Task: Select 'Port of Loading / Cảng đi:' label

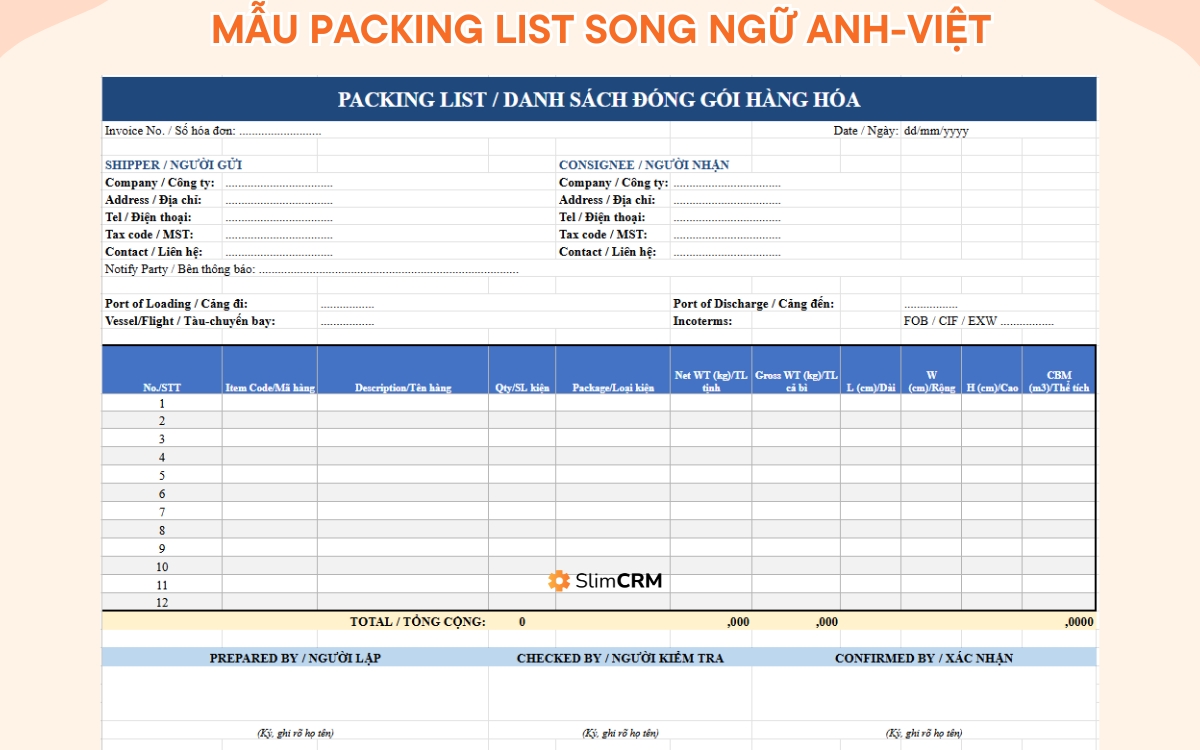Action: point(176,304)
